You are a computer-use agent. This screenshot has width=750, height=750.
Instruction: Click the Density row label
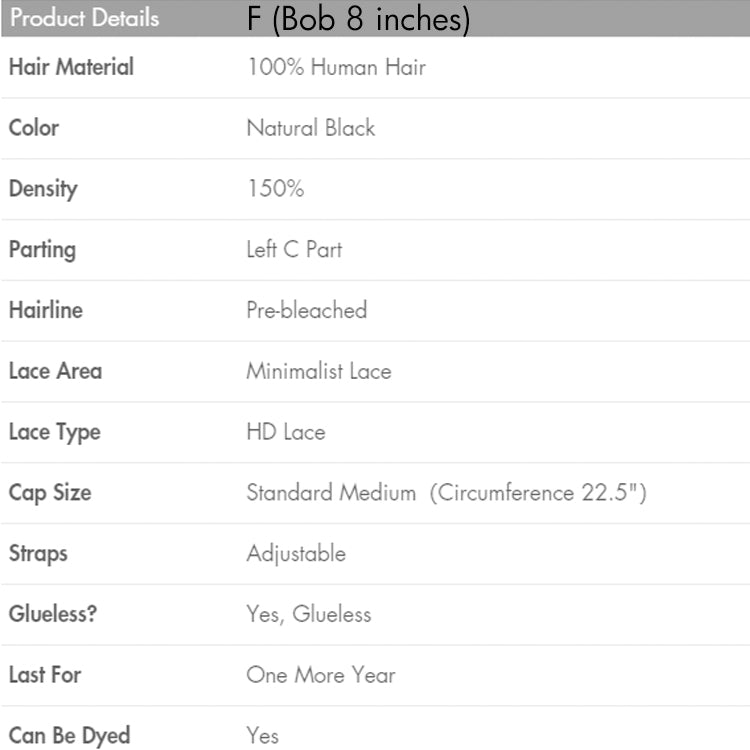point(43,189)
